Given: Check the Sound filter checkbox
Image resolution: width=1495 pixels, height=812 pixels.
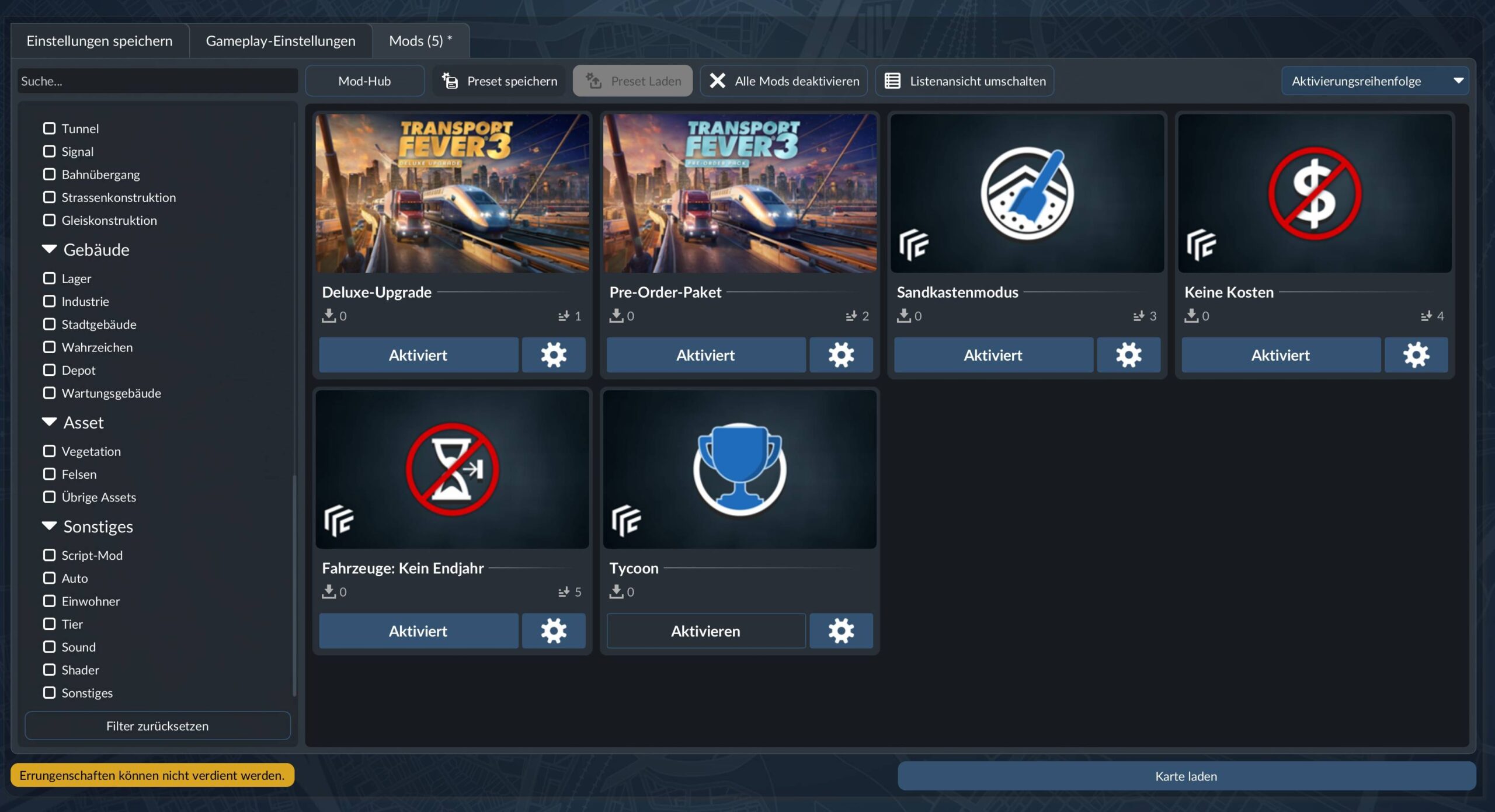Looking at the screenshot, I should tap(50, 647).
